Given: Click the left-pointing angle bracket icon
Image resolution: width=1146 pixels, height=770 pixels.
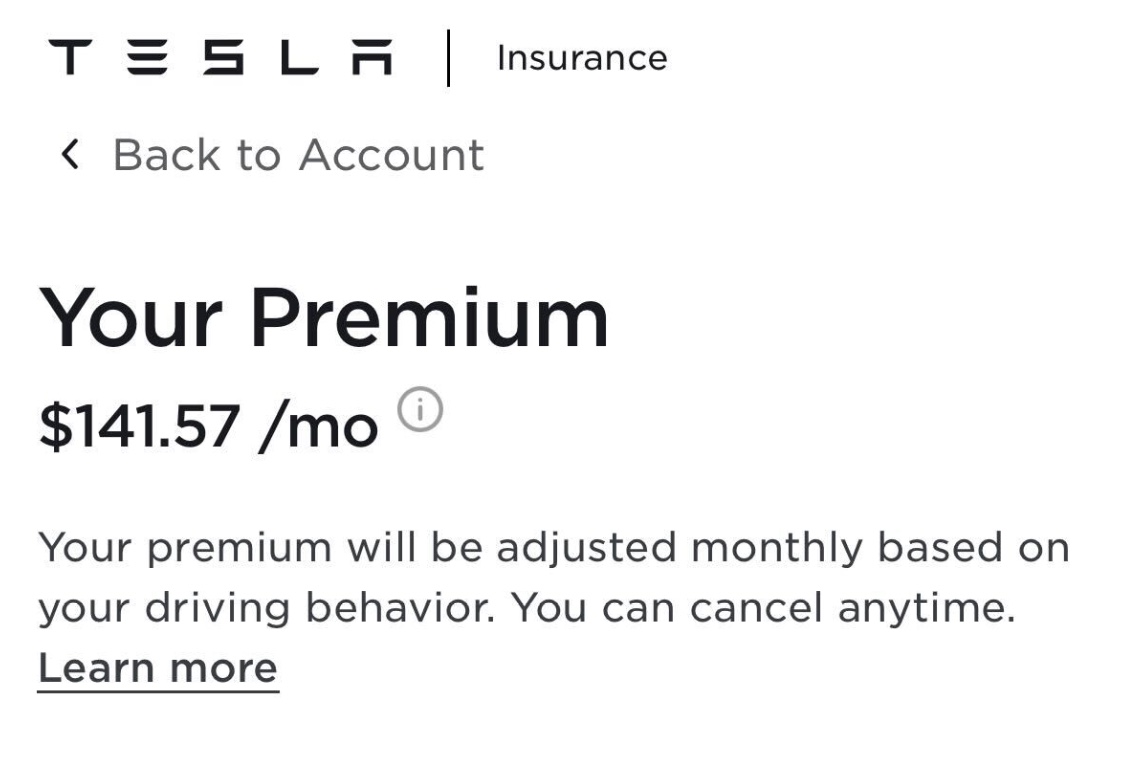Looking at the screenshot, I should tap(68, 155).
